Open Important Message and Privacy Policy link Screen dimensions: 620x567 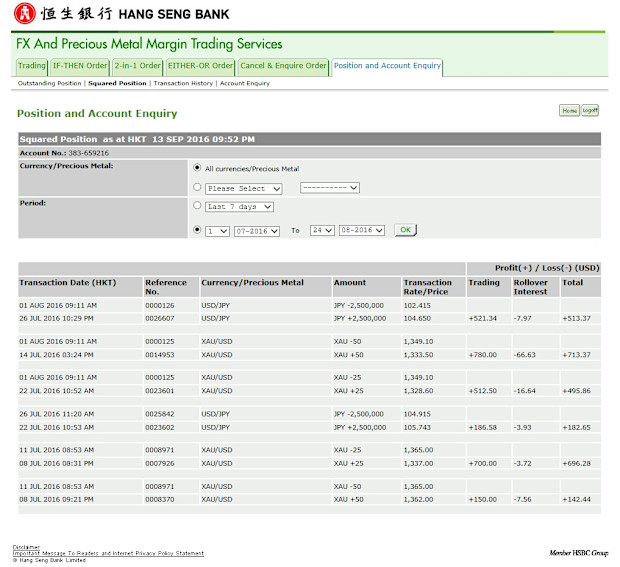click(108, 554)
